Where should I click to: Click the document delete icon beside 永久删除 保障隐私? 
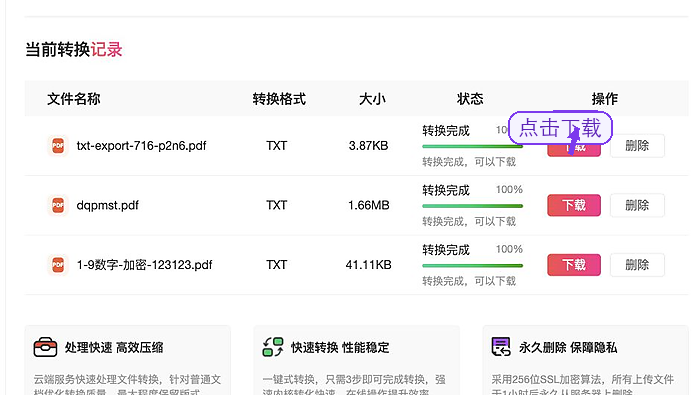click(501, 347)
